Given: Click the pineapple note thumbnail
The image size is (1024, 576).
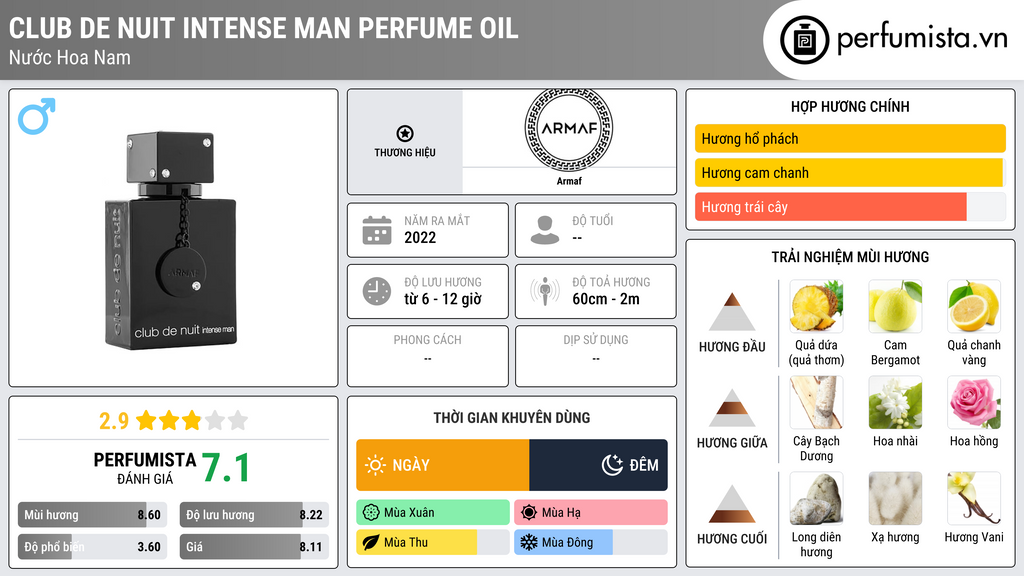Looking at the screenshot, I should (x=816, y=307).
